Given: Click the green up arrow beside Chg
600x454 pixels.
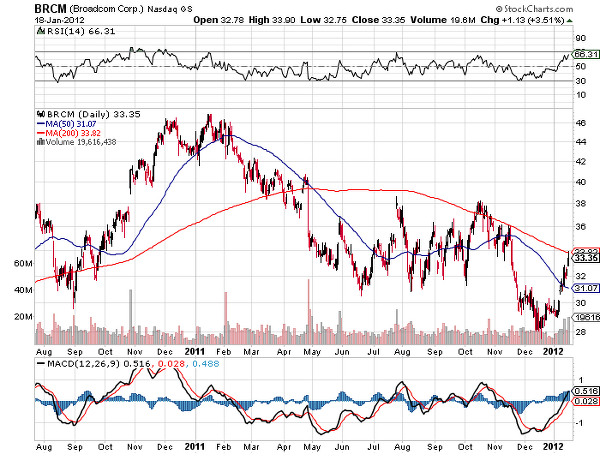Looking at the screenshot, I should [570, 20].
